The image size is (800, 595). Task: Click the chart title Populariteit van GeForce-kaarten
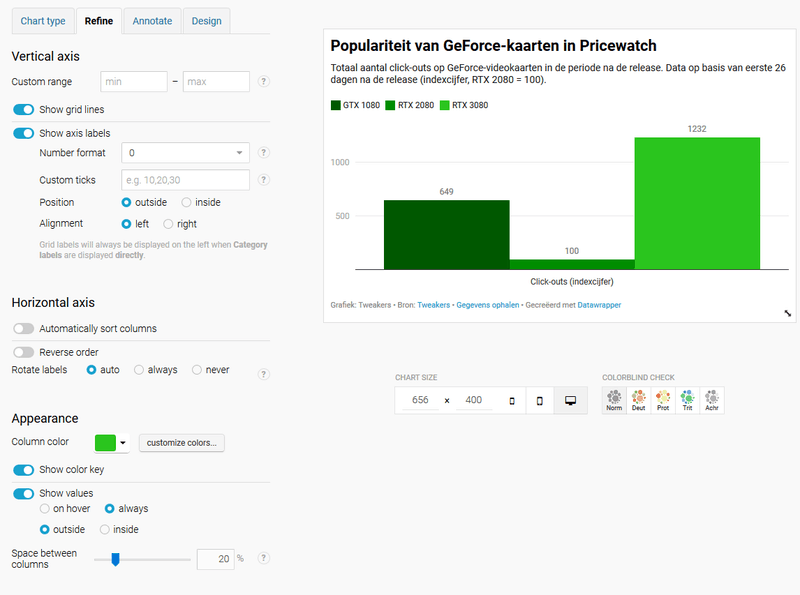pyautogui.click(x=493, y=46)
